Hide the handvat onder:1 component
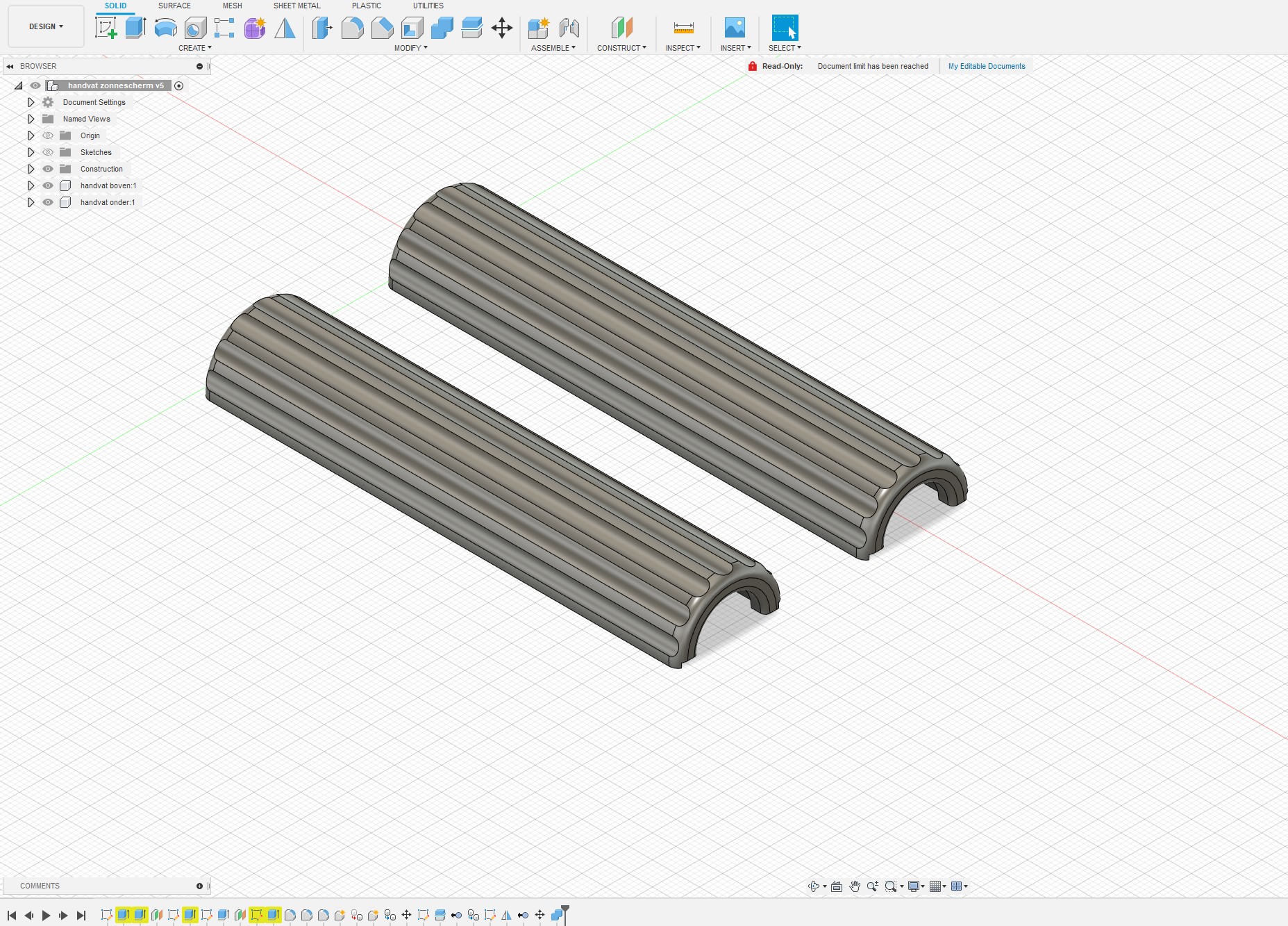 [48, 202]
